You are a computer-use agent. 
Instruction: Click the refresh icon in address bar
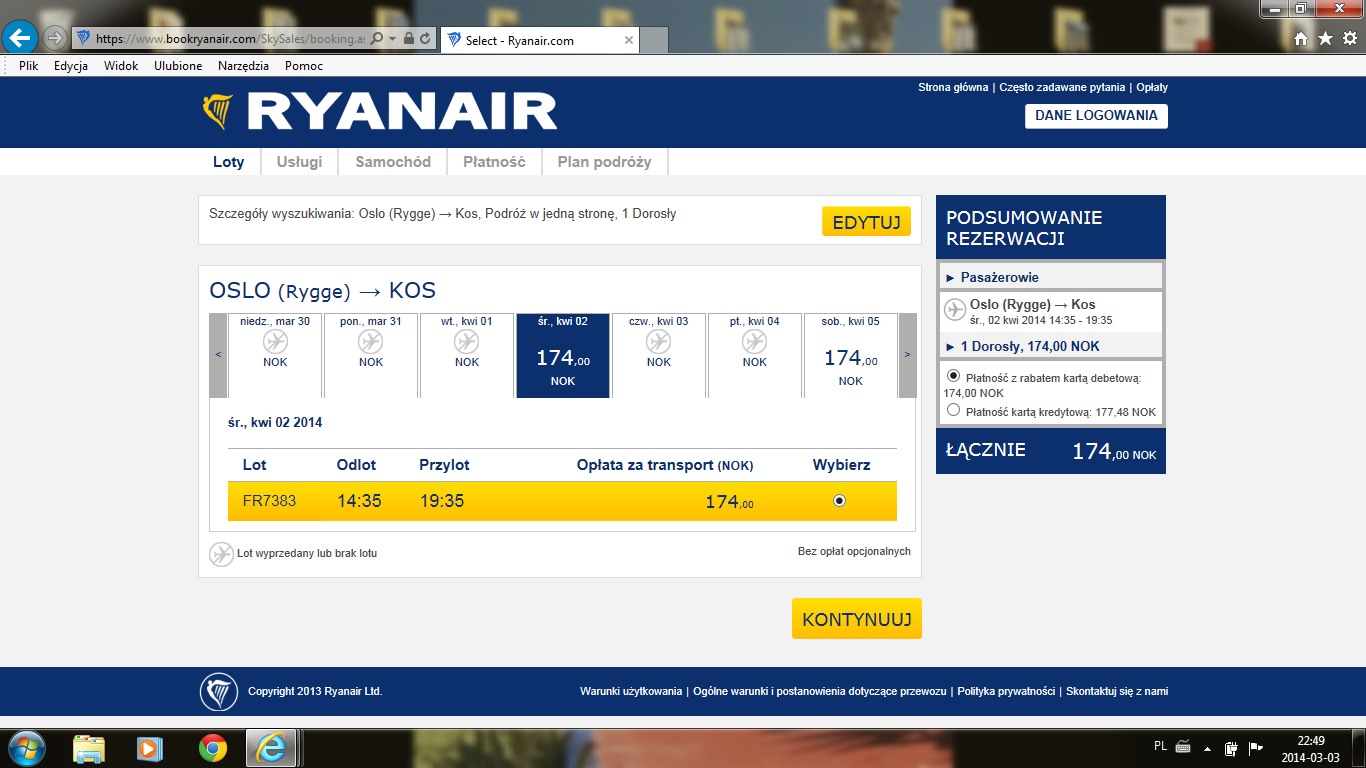(426, 39)
